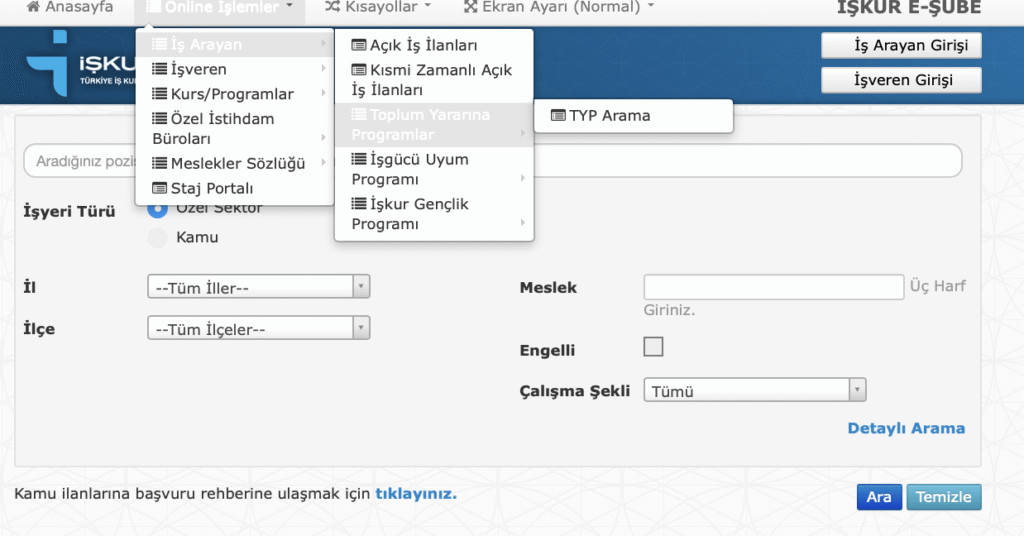Click the Temizle clear button

[x=944, y=497]
